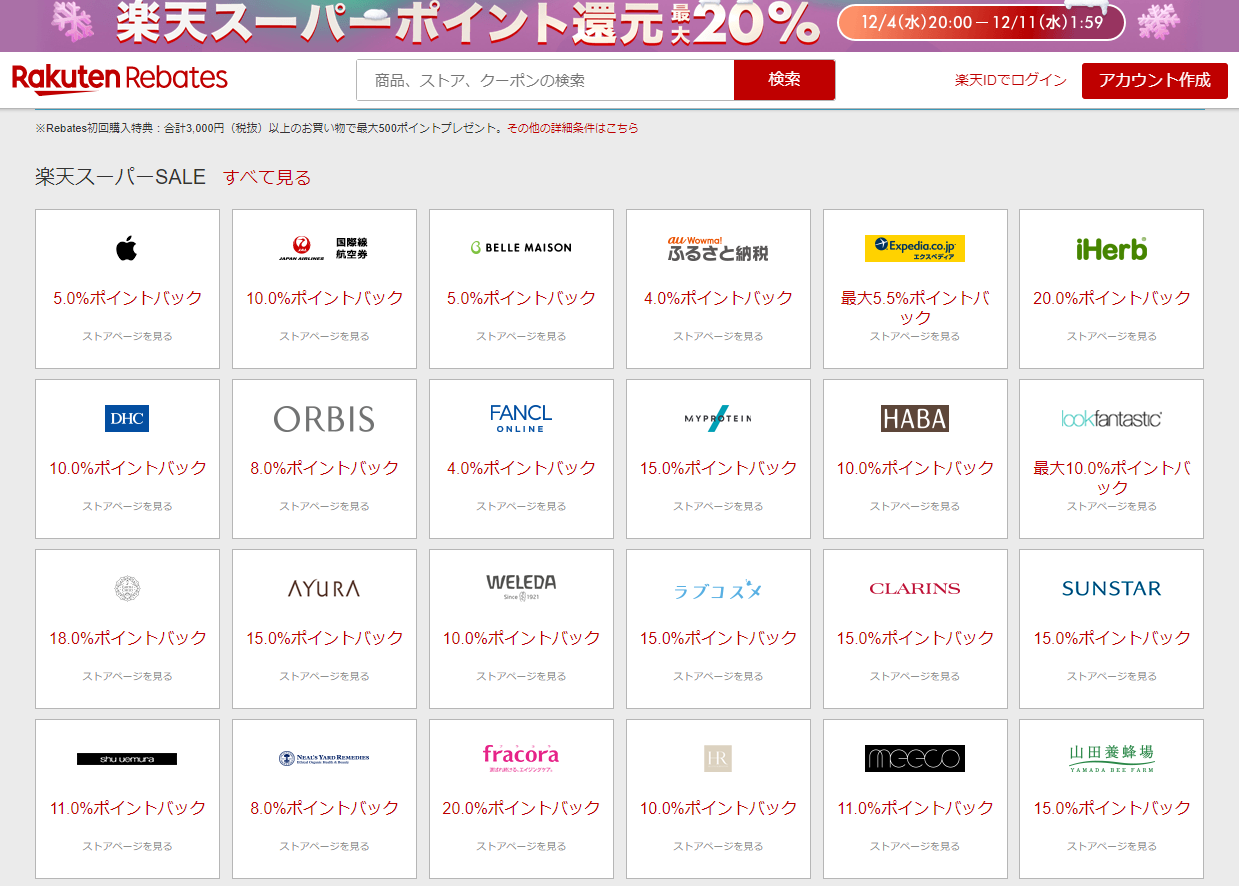Click the iHerb logo
This screenshot has width=1239, height=886.
tap(1111, 248)
